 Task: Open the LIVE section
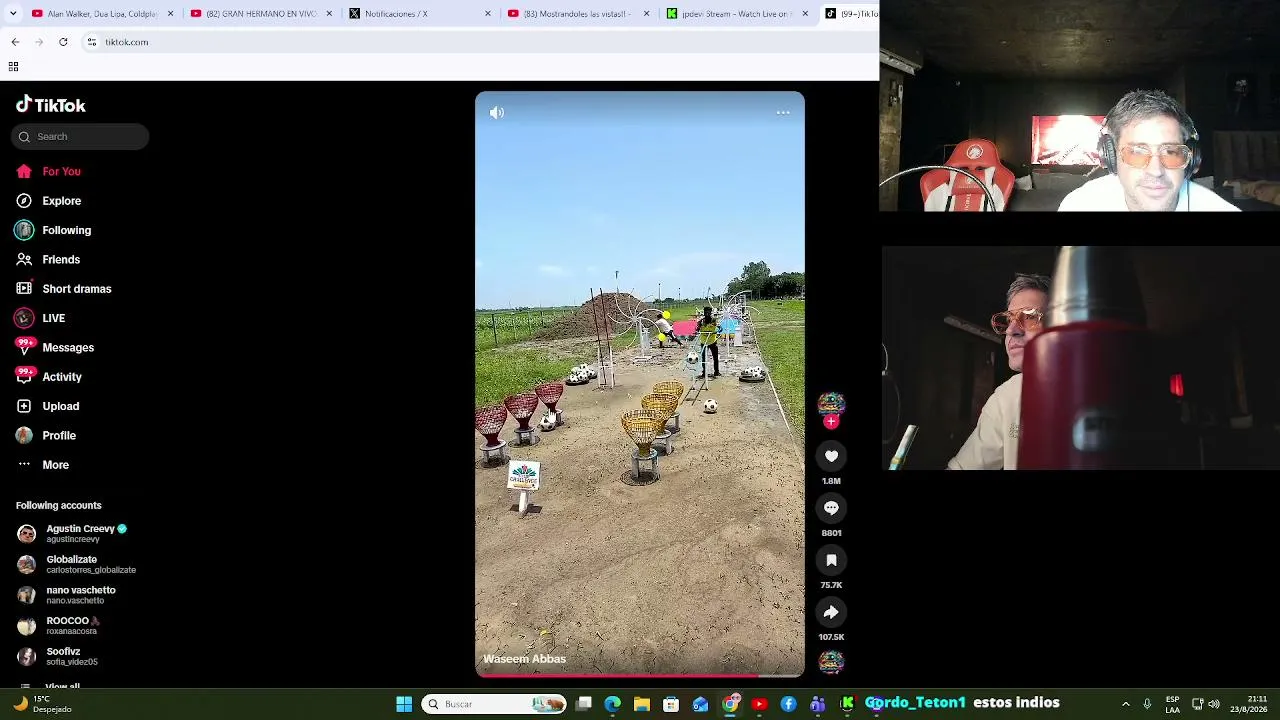[54, 318]
